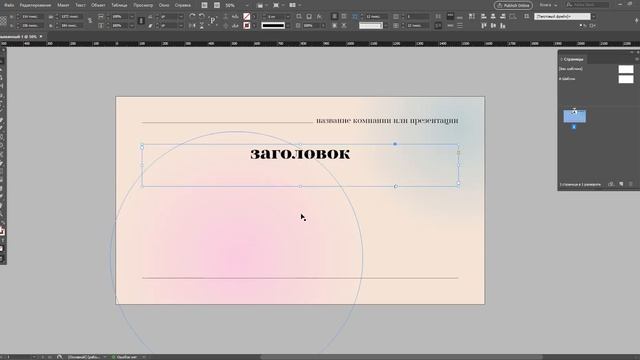Click Align right edges icon
This screenshot has height=360, width=640.
click(503, 16)
